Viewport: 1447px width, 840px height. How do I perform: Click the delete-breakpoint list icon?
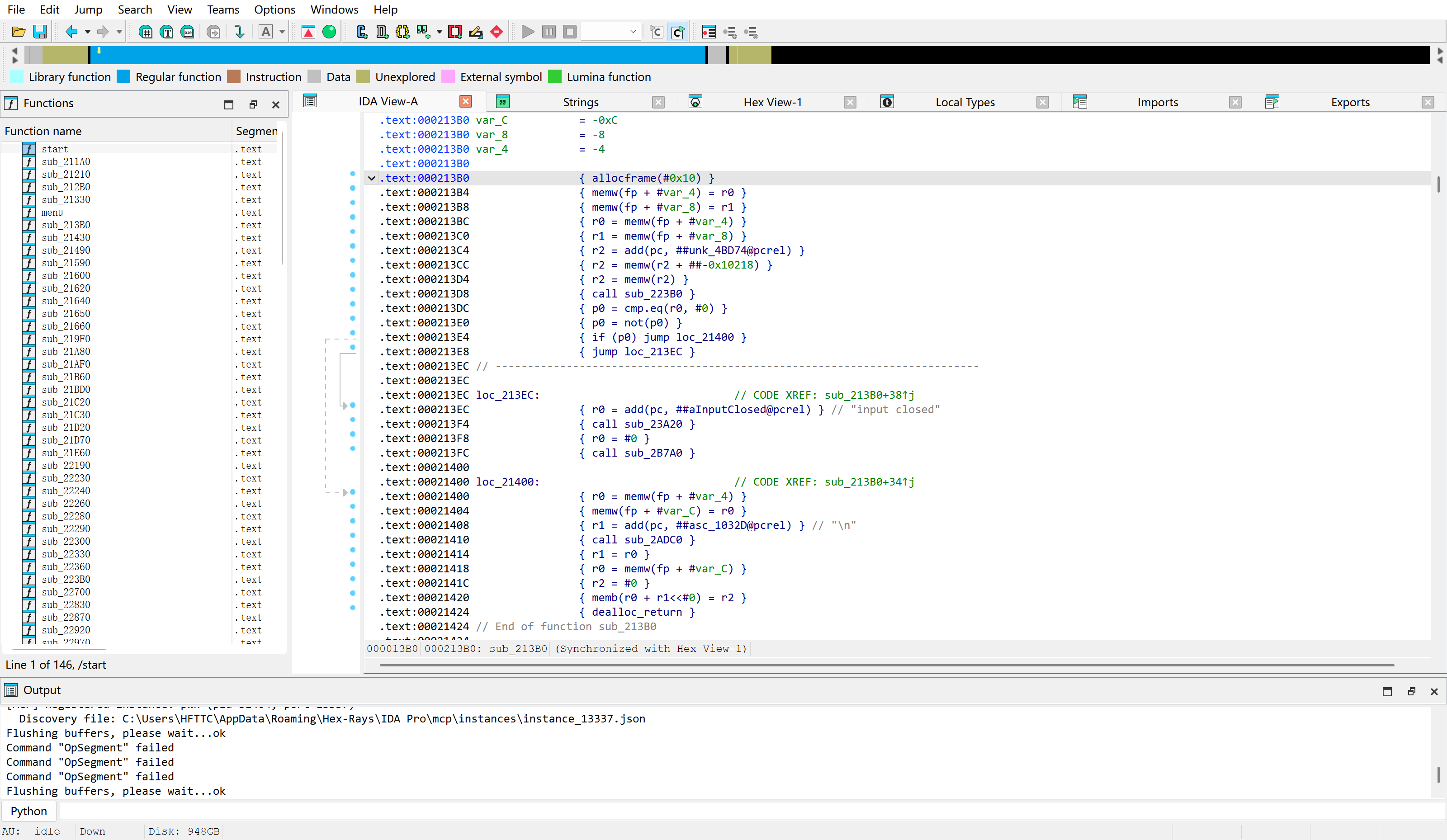(751, 32)
